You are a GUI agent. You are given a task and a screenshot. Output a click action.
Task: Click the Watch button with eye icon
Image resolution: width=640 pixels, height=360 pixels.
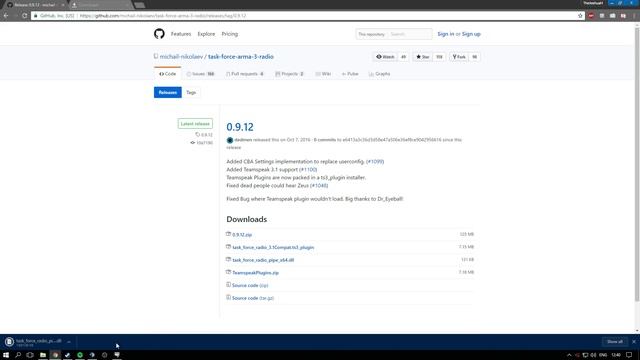click(x=385, y=57)
